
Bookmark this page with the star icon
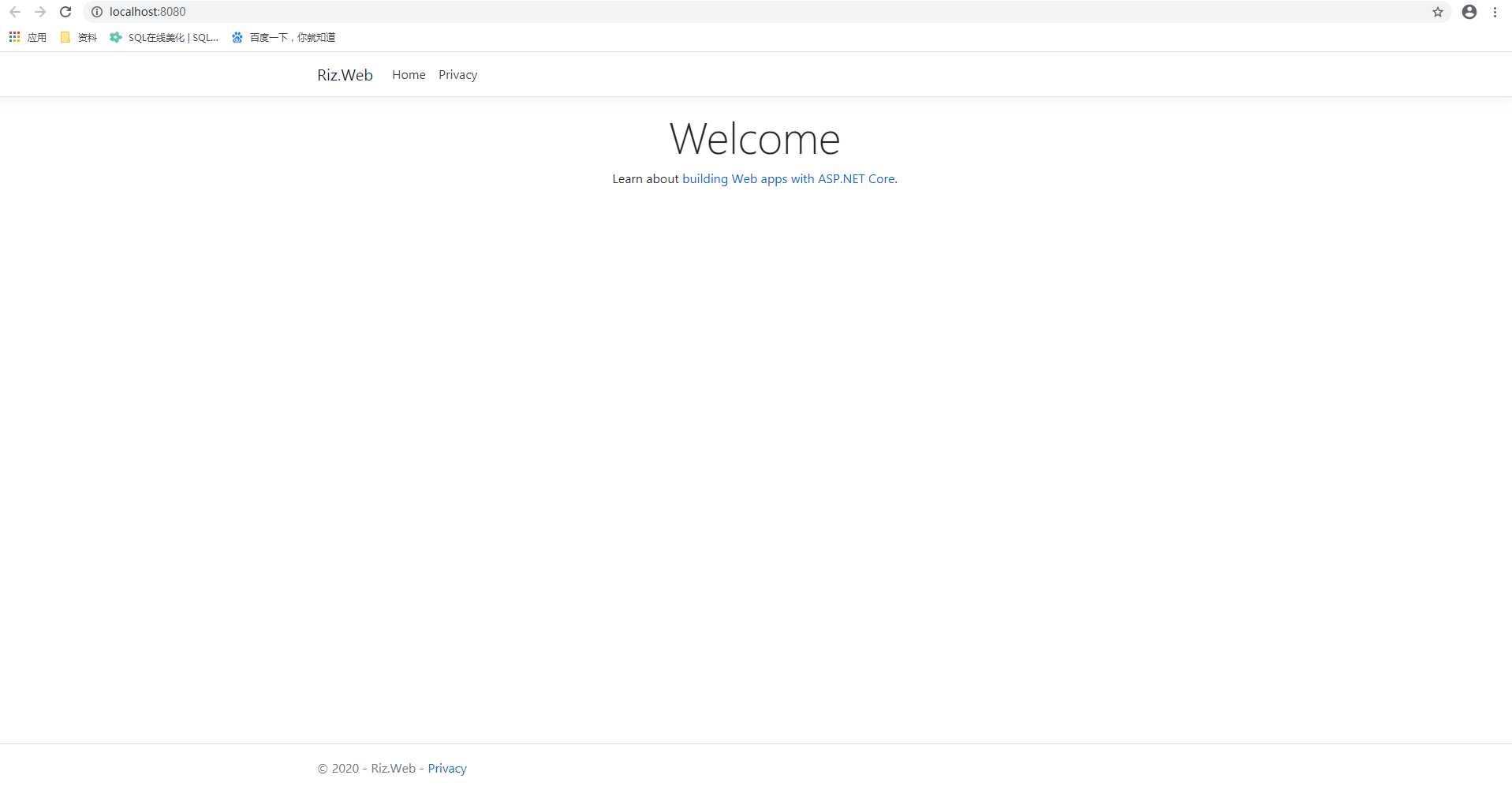click(x=1438, y=12)
